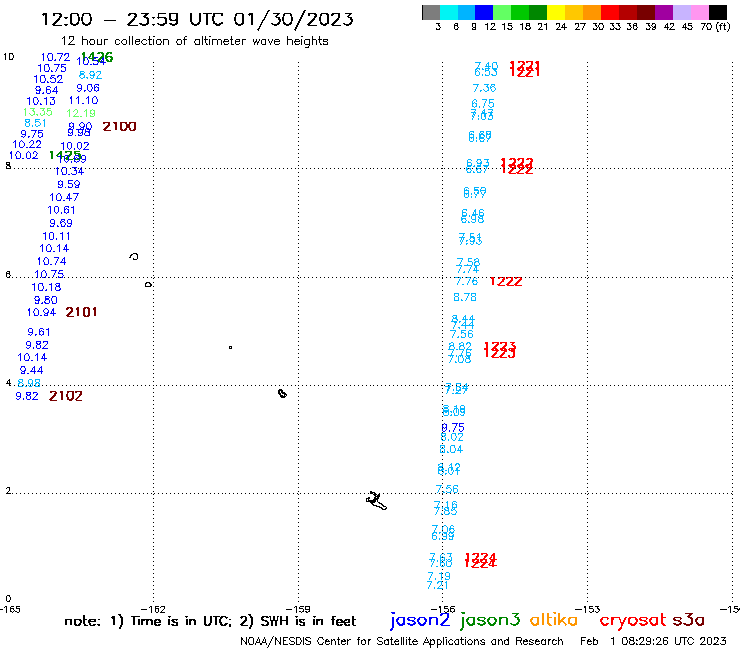The width and height of the screenshot is (740, 650).
Task: Pick the purple swatch in the legend bar
Action: point(664,12)
